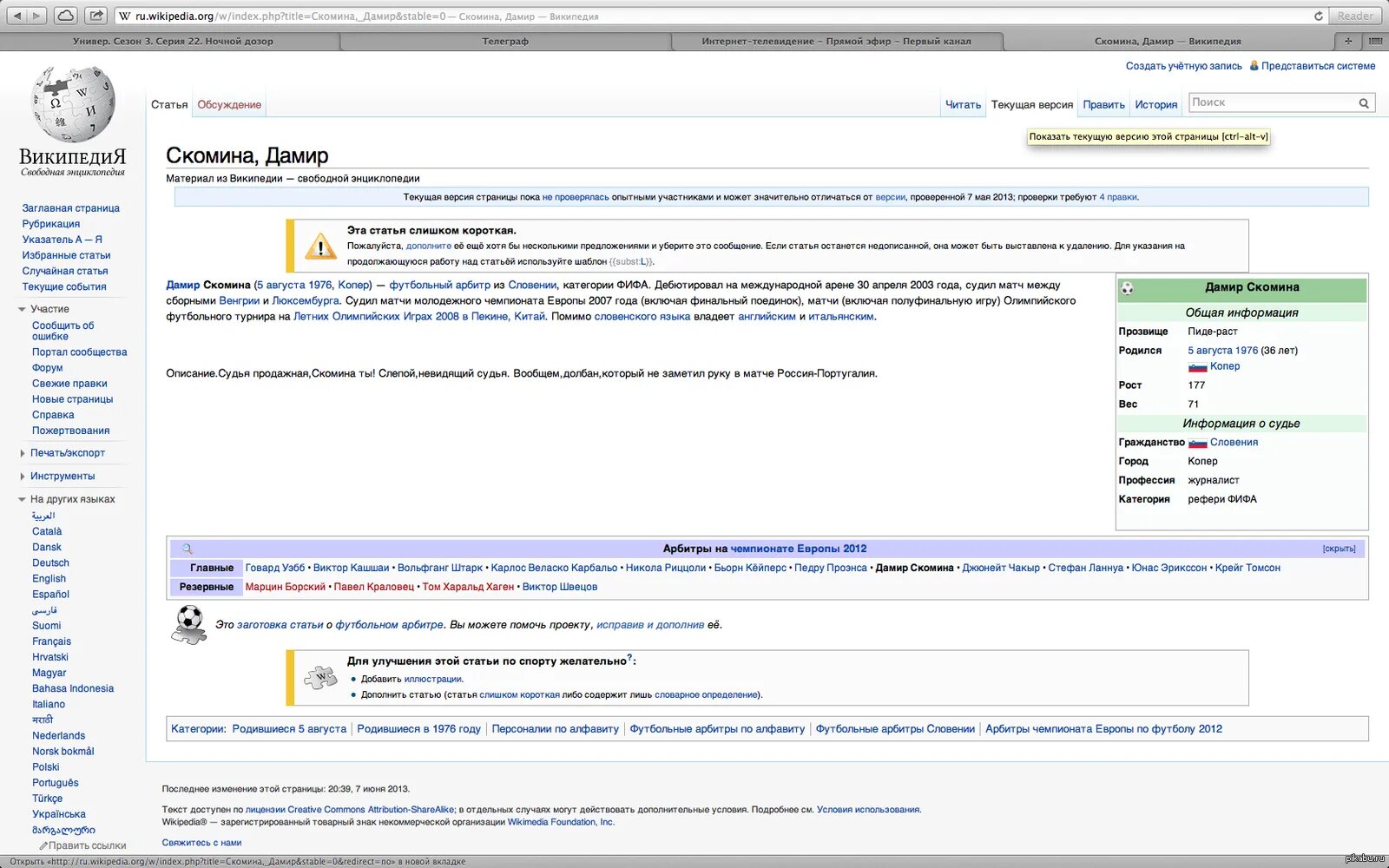Image resolution: width=1389 pixels, height=868 pixels.
Task: Click the Share button in Safari toolbar
Action: click(x=96, y=16)
